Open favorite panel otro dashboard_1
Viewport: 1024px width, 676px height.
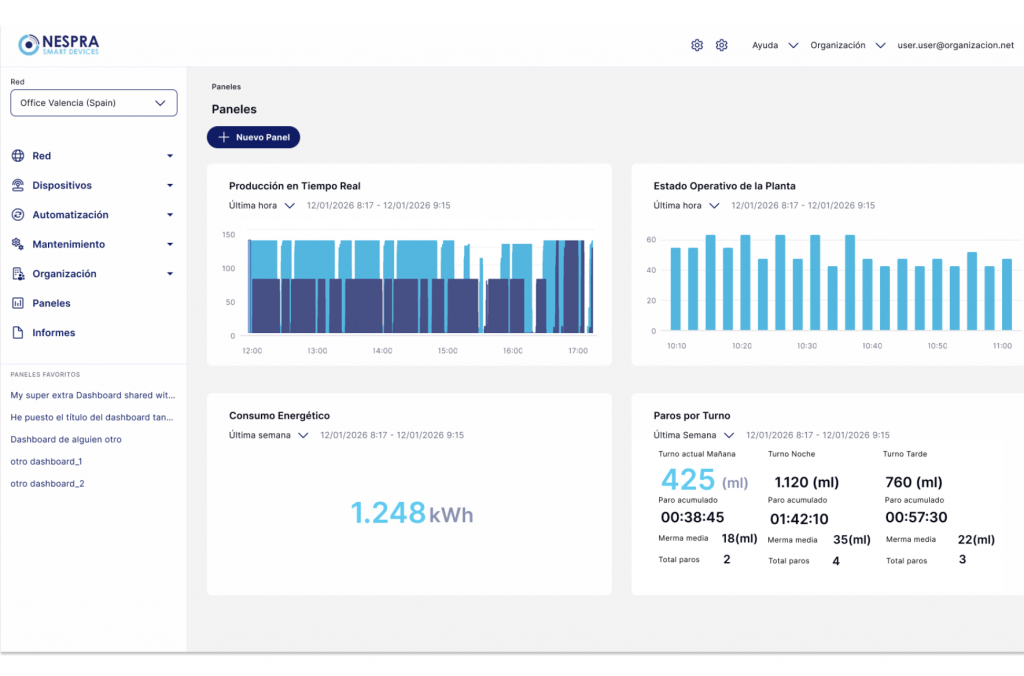[x=46, y=461]
